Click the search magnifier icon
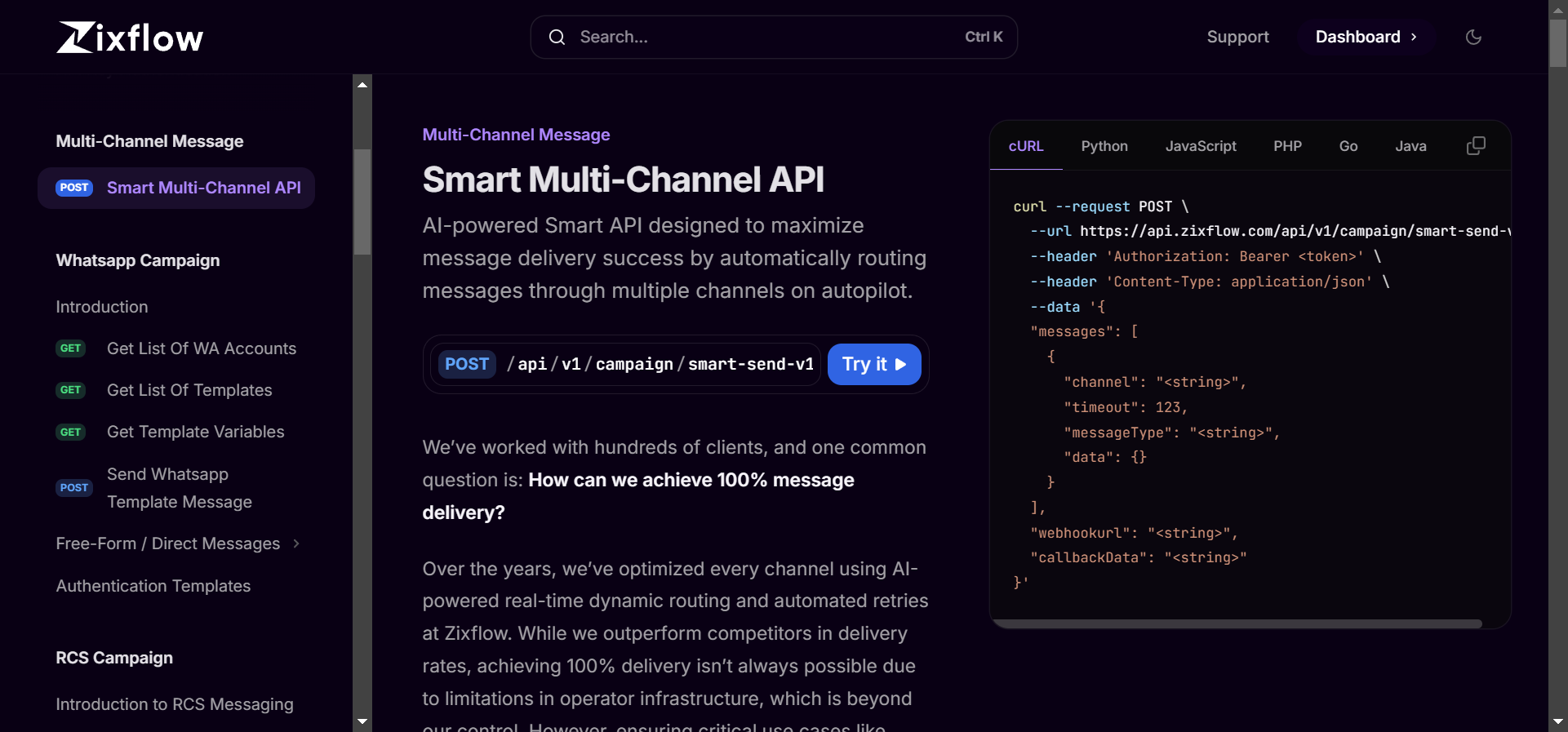 [x=557, y=37]
